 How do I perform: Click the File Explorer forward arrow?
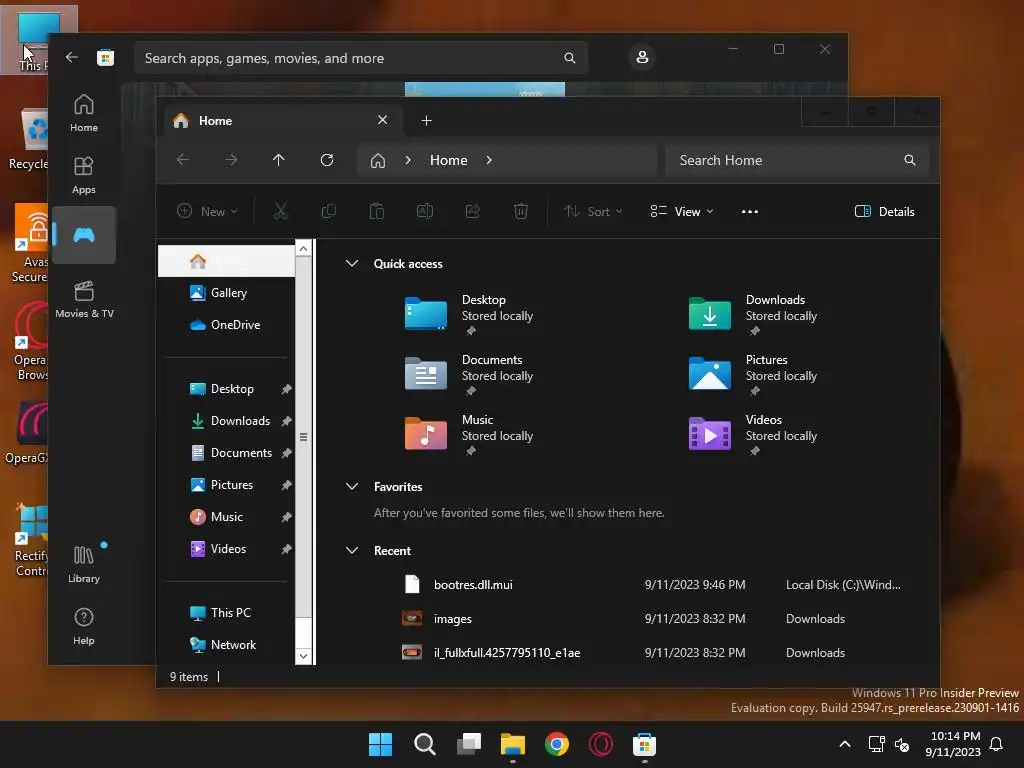coord(231,160)
